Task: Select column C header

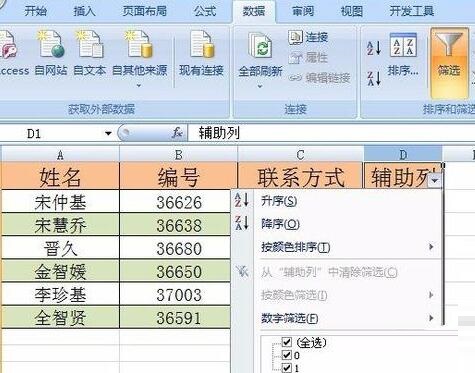Action: click(x=300, y=155)
